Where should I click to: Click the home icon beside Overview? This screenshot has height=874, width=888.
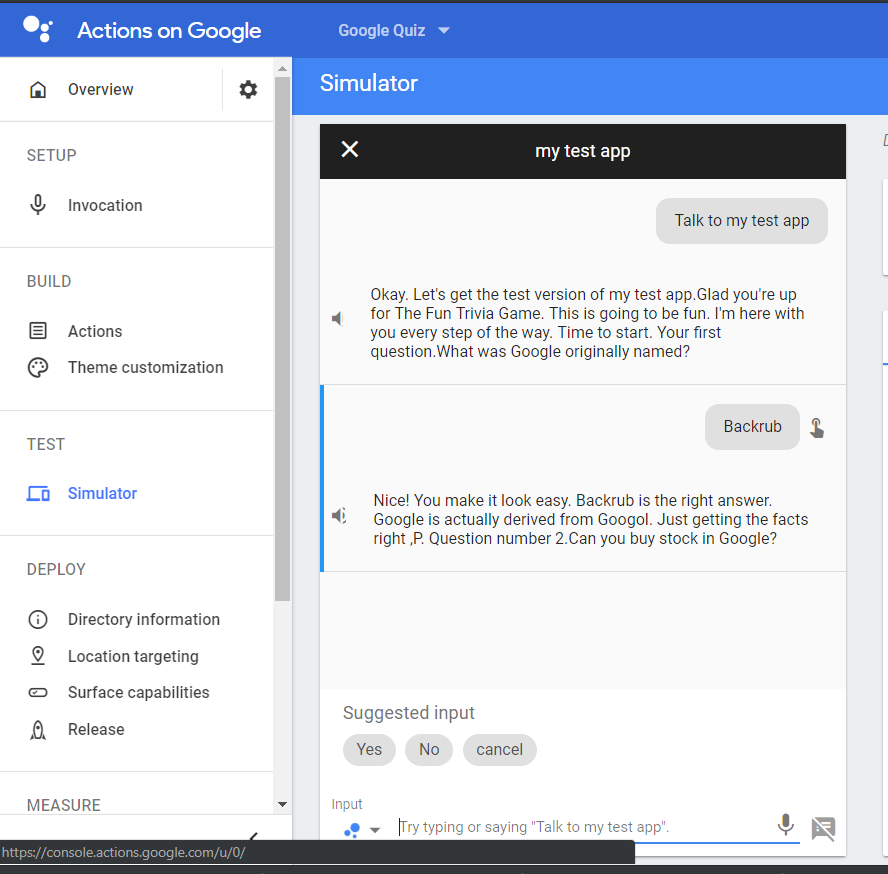point(38,89)
